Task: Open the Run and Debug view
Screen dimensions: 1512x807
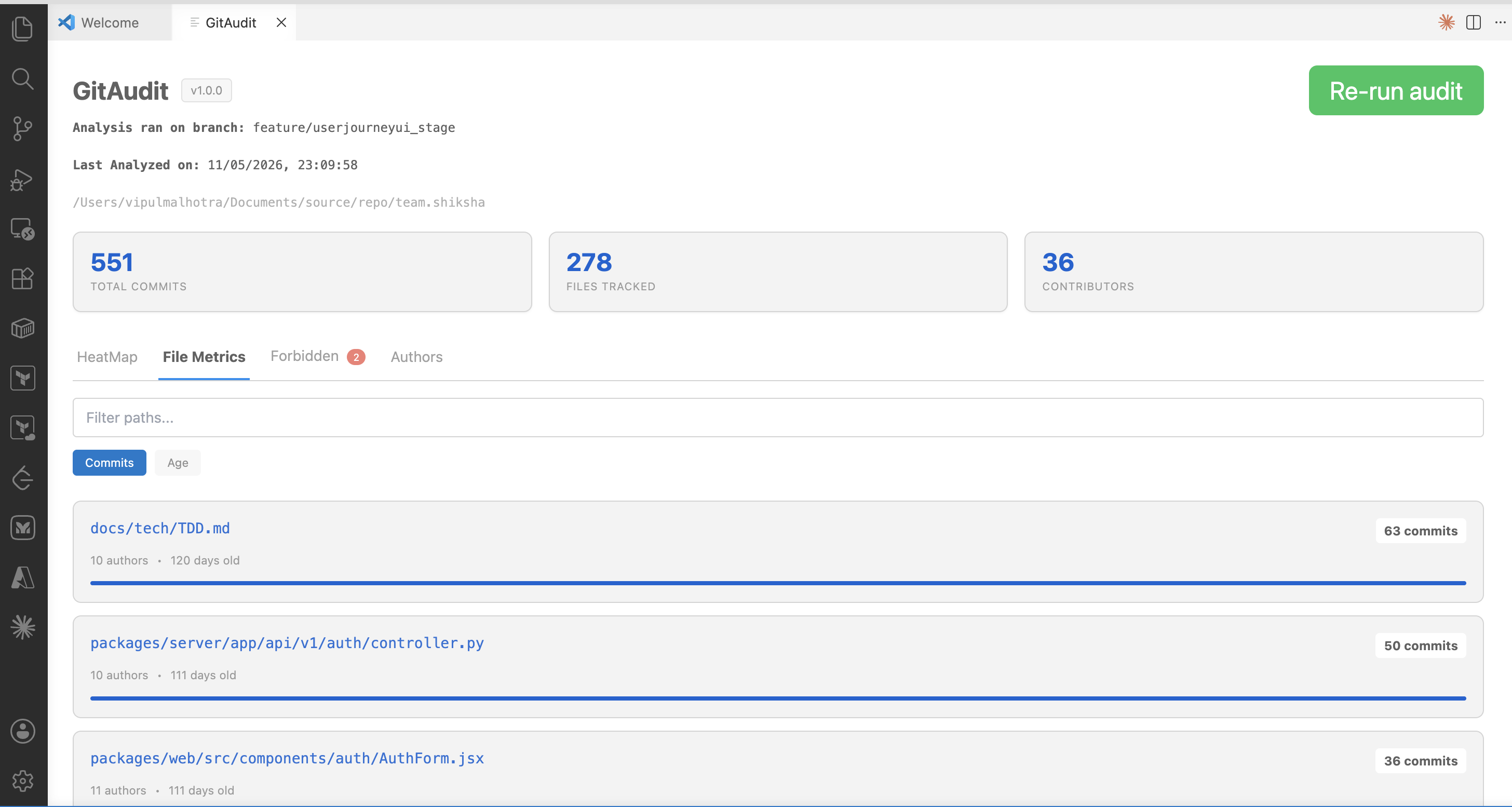Action: click(x=22, y=179)
